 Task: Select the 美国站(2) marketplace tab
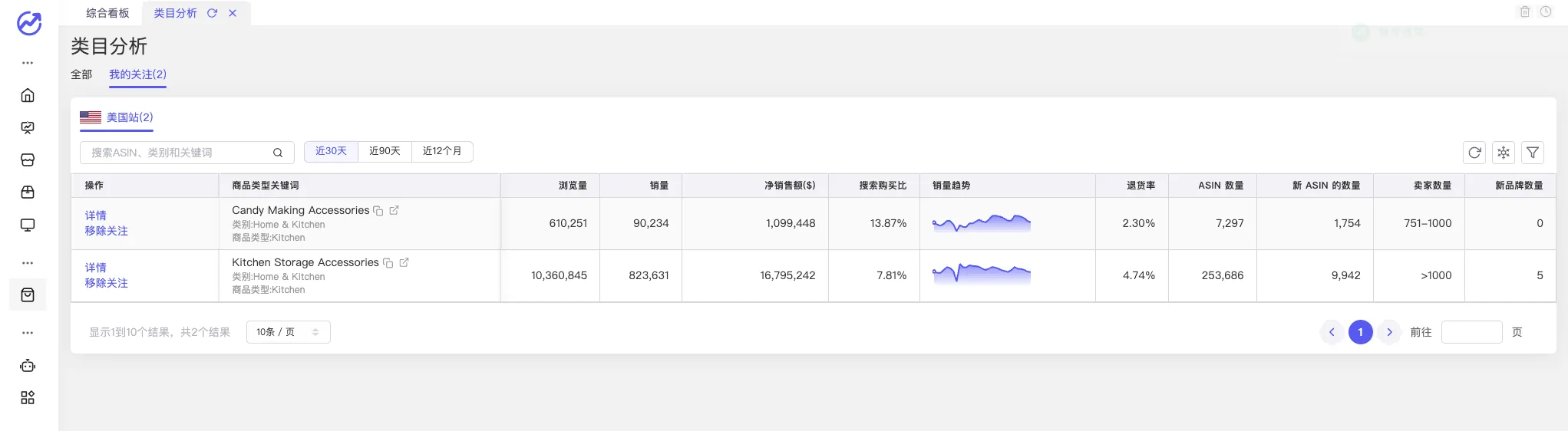(117, 117)
